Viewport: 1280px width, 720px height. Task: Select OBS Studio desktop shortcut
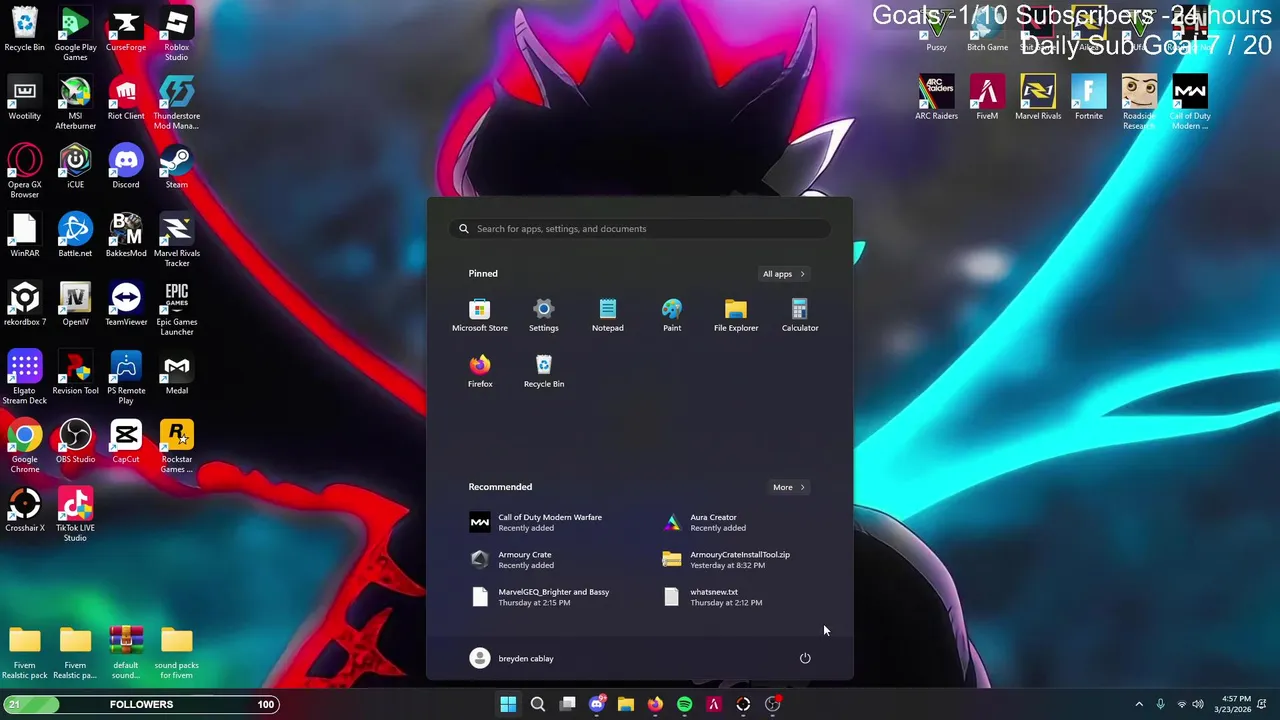[75, 441]
